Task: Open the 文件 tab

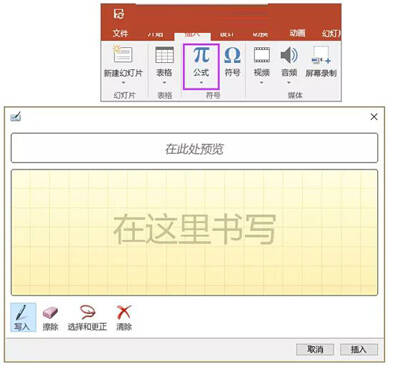Action: coord(120,33)
